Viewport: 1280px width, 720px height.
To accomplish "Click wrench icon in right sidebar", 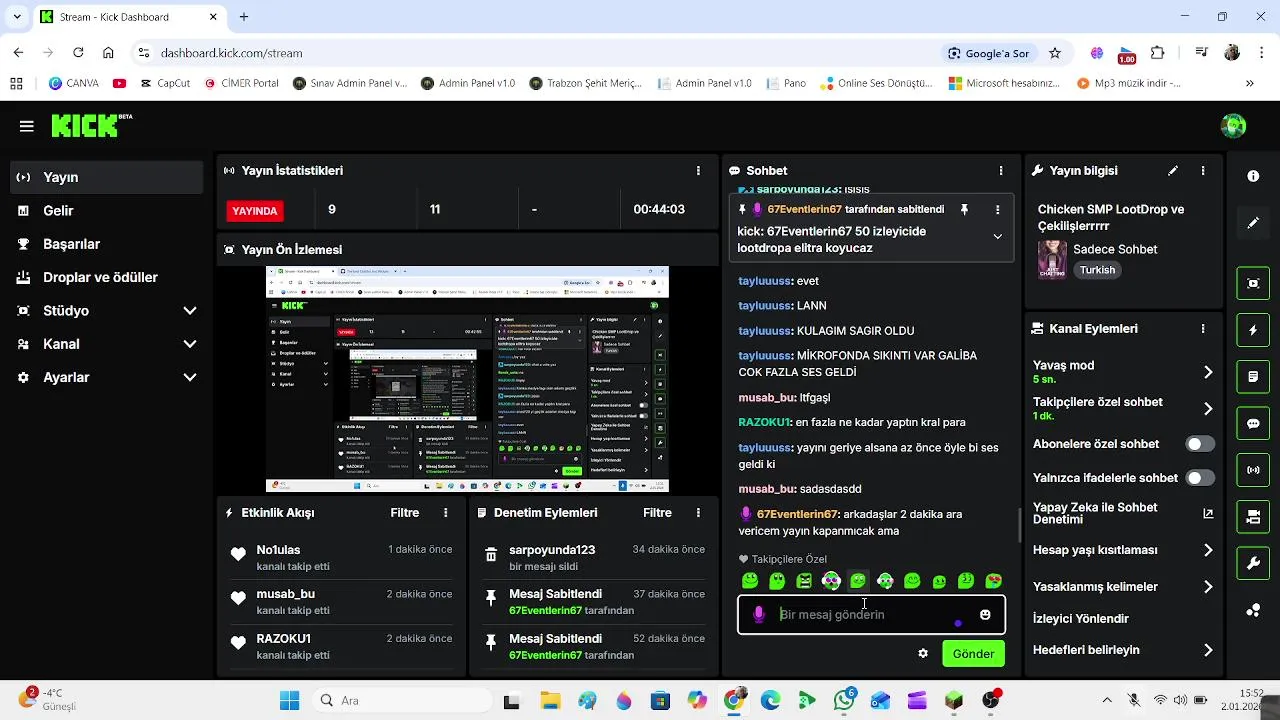I will click(x=1253, y=564).
